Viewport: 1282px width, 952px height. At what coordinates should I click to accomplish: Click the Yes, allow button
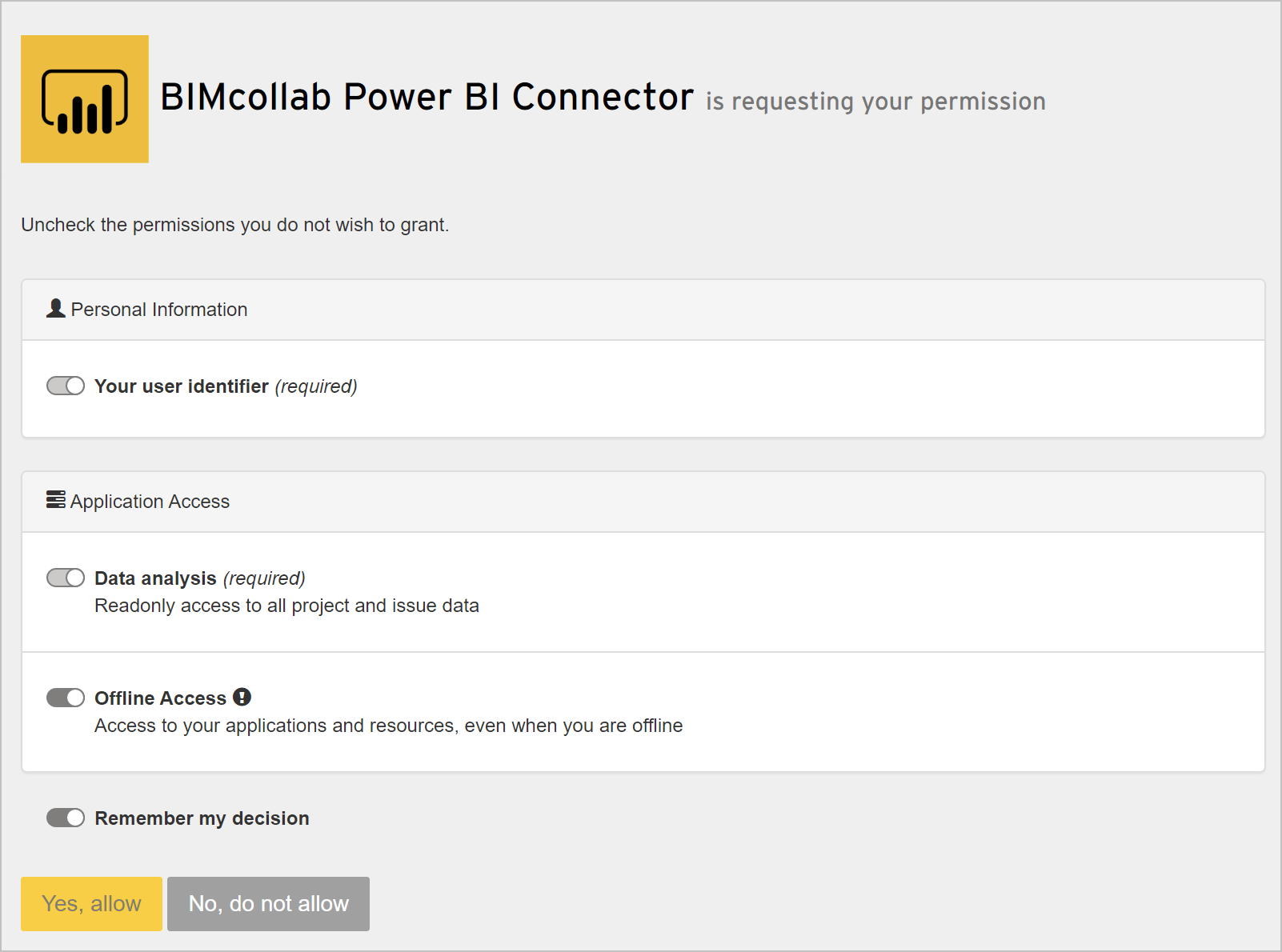coord(91,904)
